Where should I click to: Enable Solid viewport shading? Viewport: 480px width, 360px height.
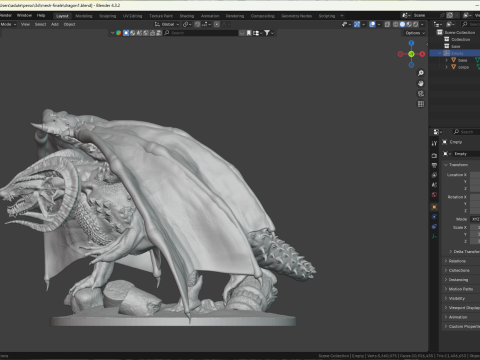pyautogui.click(x=402, y=24)
